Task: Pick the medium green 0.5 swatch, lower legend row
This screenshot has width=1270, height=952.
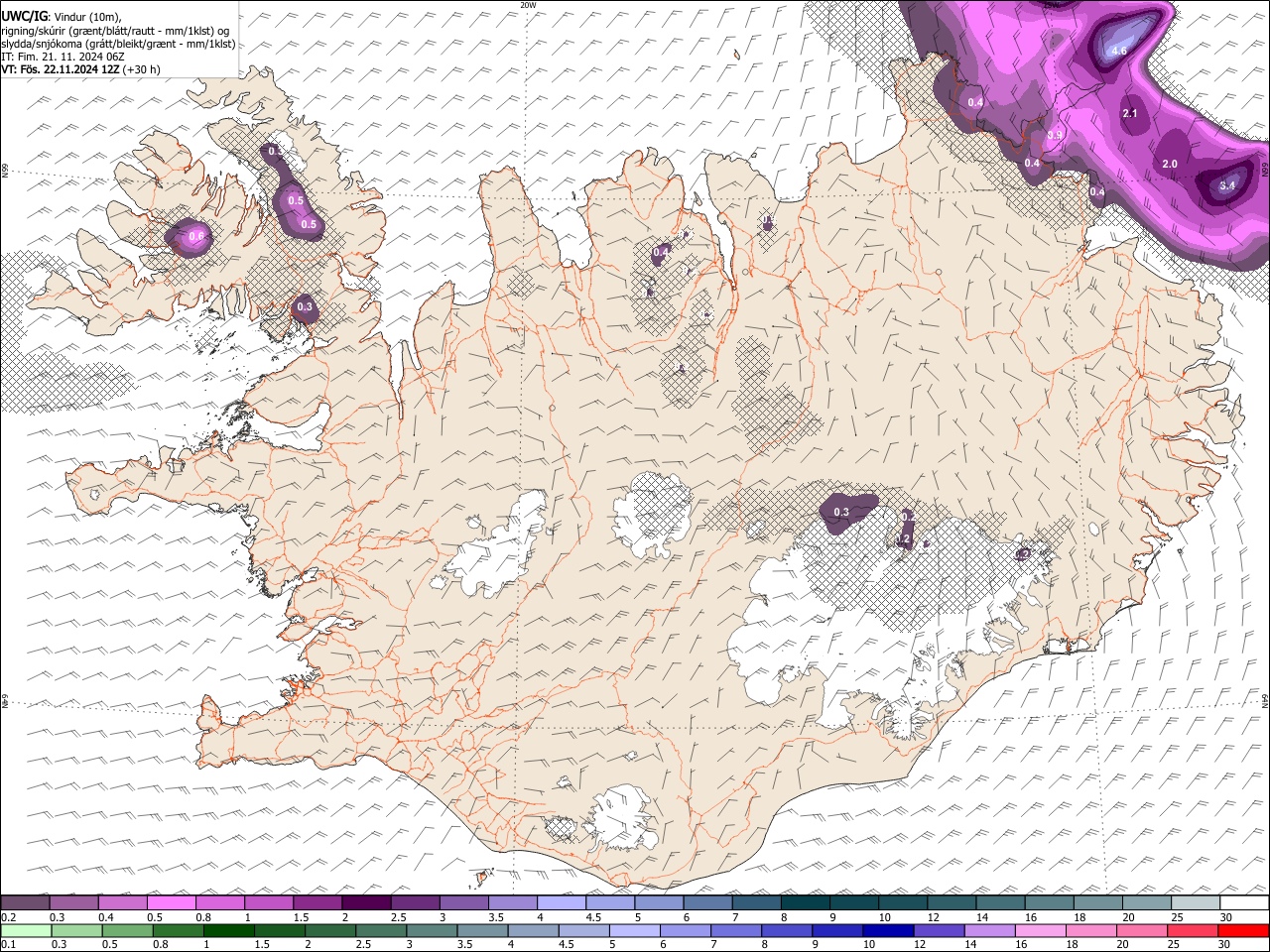Action: click(x=127, y=930)
